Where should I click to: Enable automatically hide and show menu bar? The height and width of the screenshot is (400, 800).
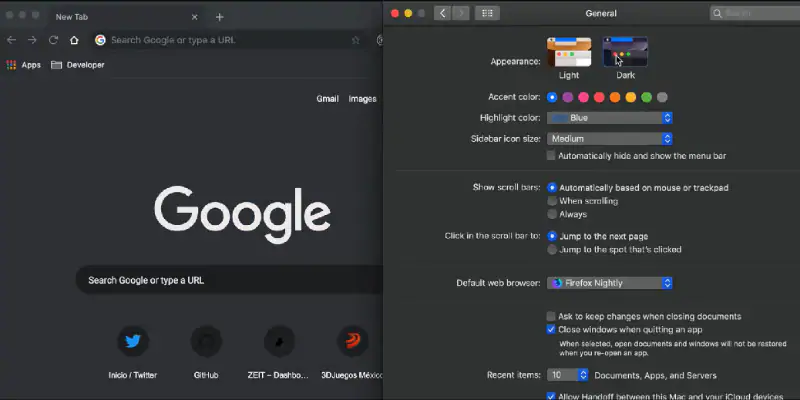(x=551, y=156)
